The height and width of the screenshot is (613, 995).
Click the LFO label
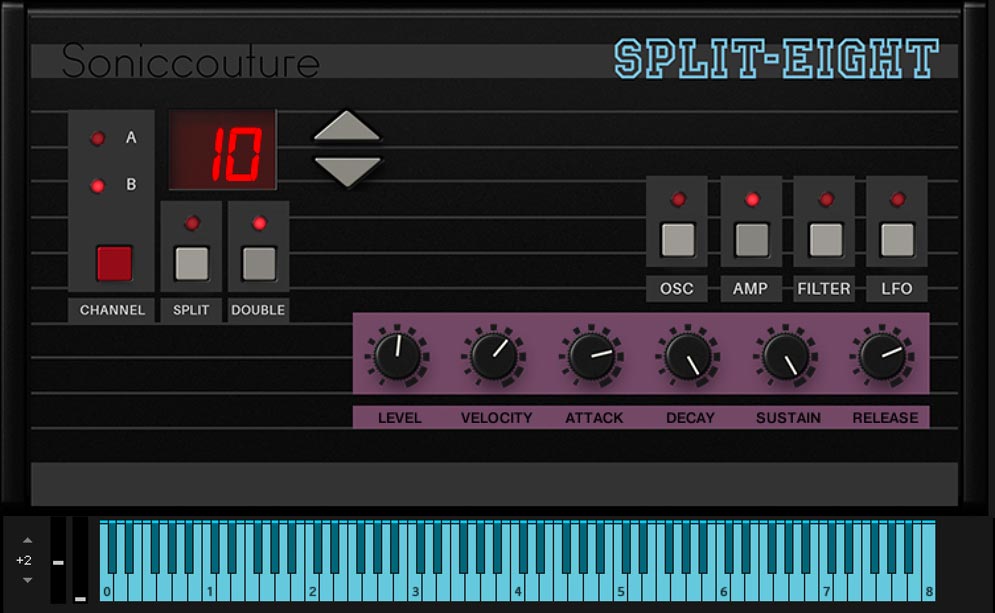pos(897,289)
